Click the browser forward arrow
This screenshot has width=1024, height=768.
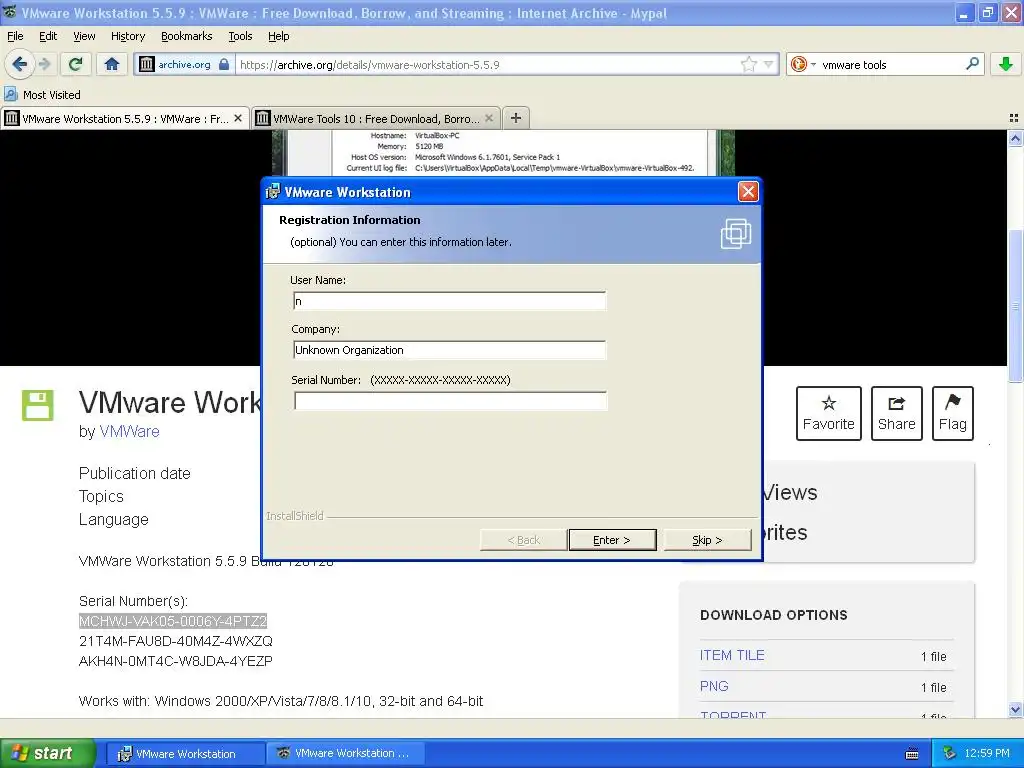pyautogui.click(x=44, y=64)
